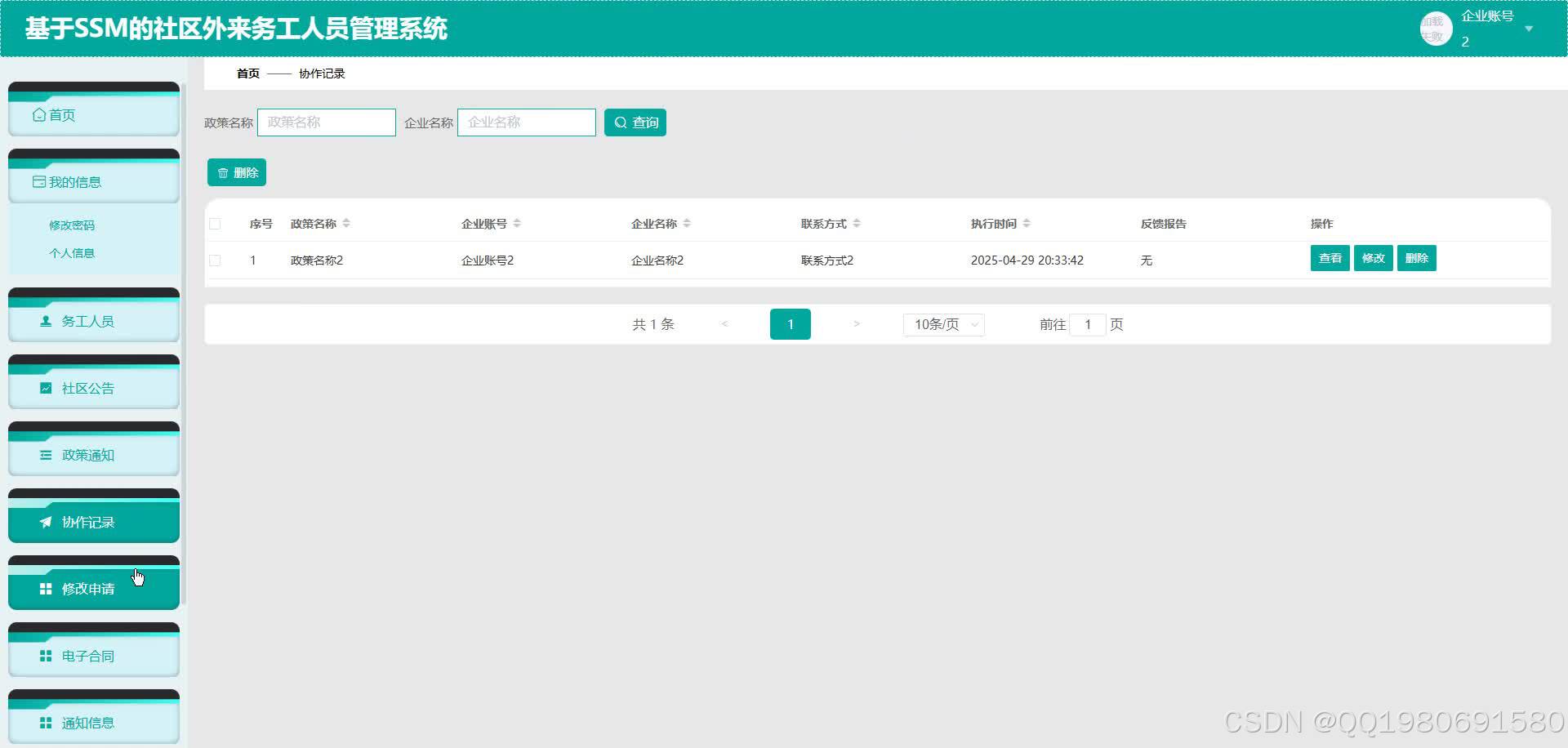
Task: Sort by 企业账号 column arrows
Action: coord(517,223)
